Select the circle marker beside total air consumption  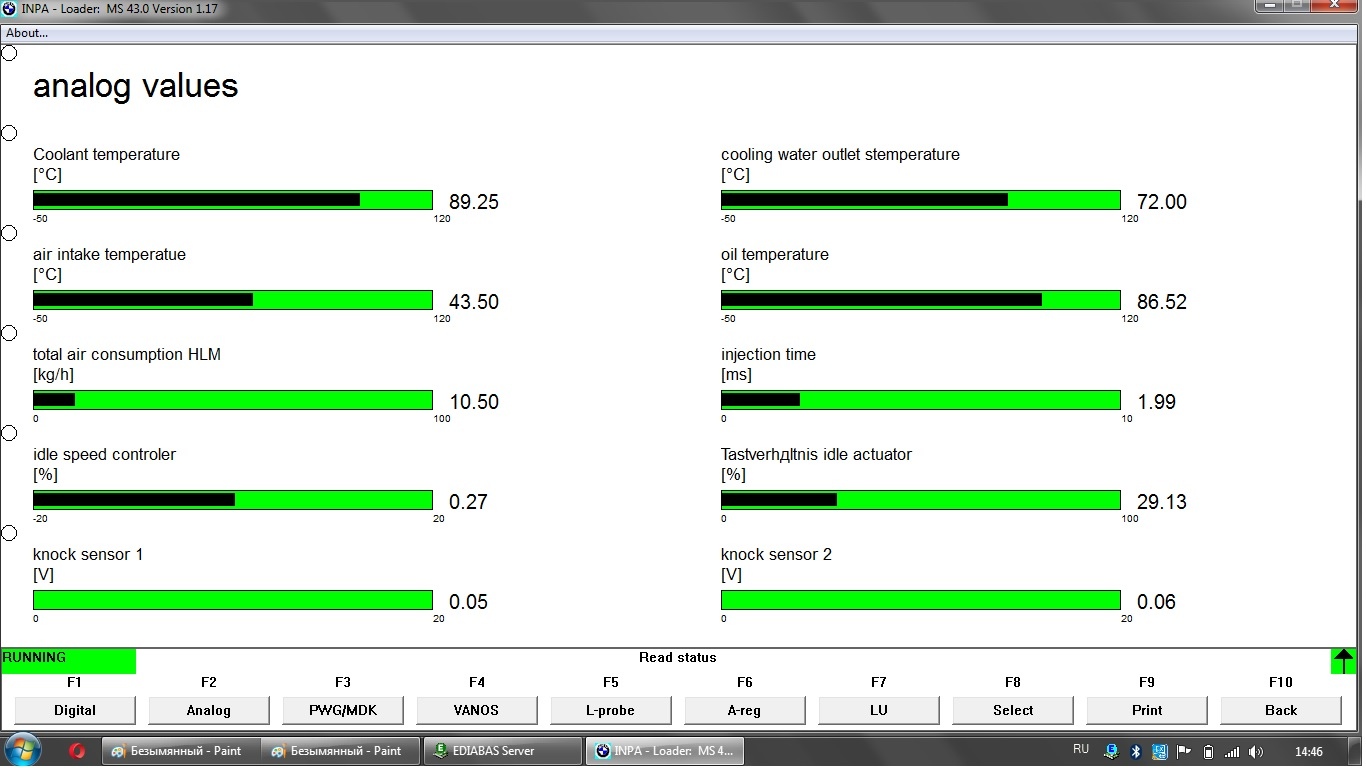(9, 333)
